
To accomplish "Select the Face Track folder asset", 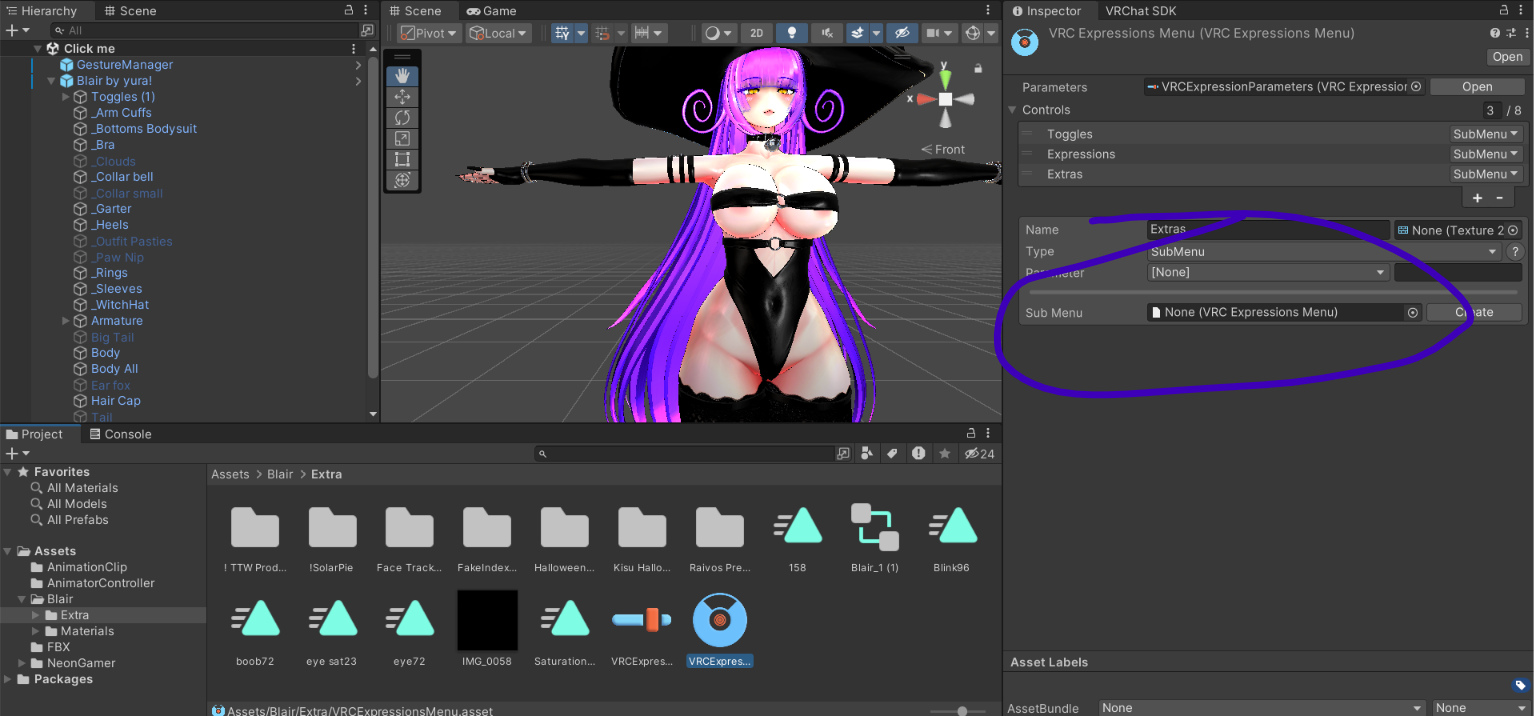I will 410,539.
